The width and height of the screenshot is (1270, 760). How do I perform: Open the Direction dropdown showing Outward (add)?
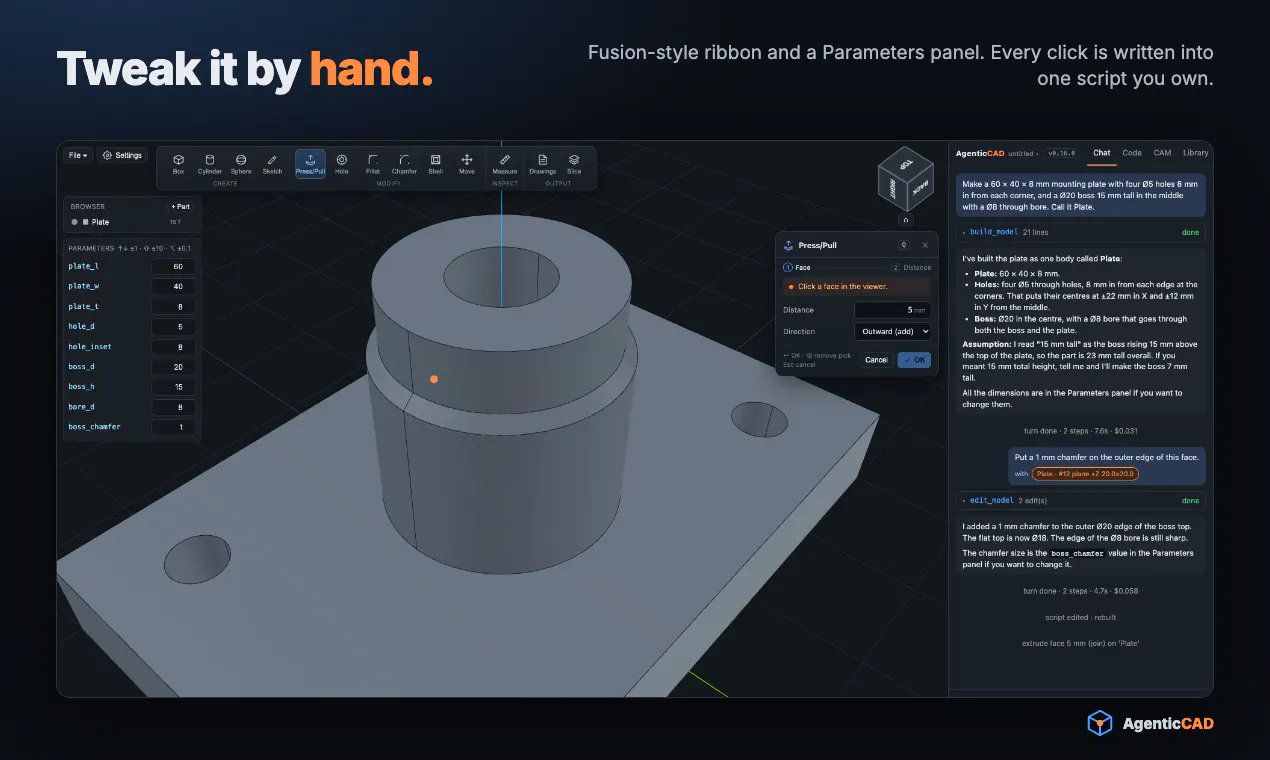(893, 331)
